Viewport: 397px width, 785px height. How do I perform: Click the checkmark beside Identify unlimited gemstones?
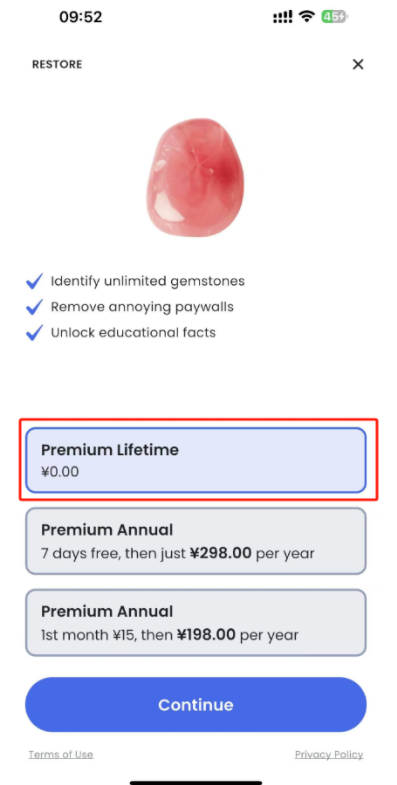coord(34,281)
